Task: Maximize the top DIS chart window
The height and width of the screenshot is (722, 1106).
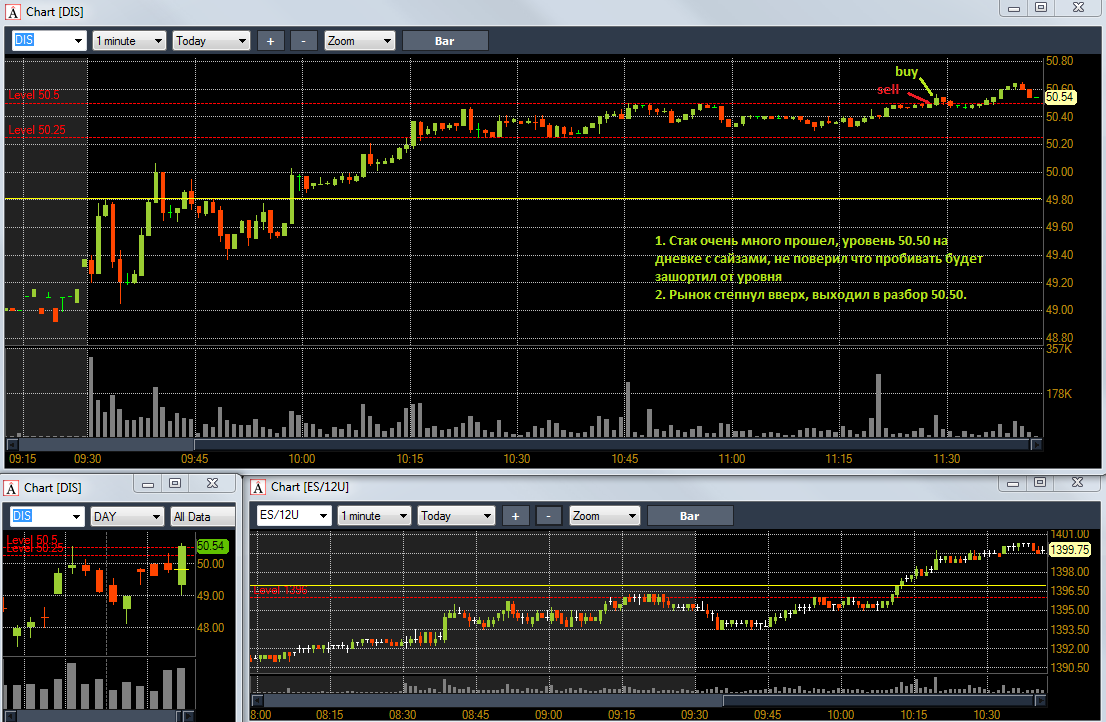Action: [x=1041, y=8]
